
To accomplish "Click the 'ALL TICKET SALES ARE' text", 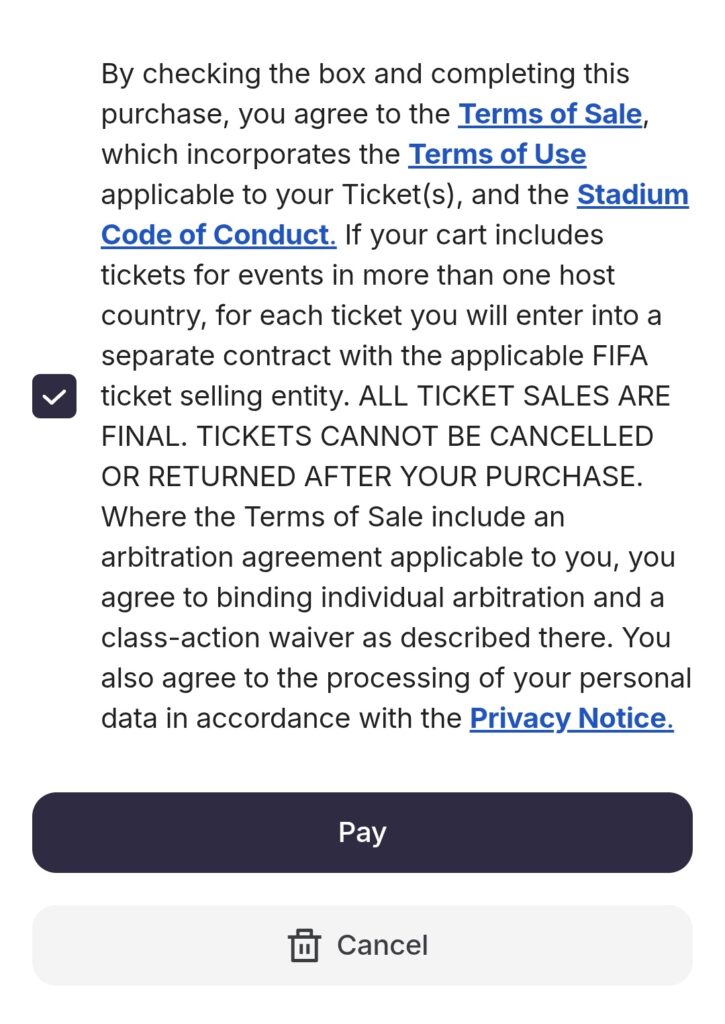I will pyautogui.click(x=514, y=396).
